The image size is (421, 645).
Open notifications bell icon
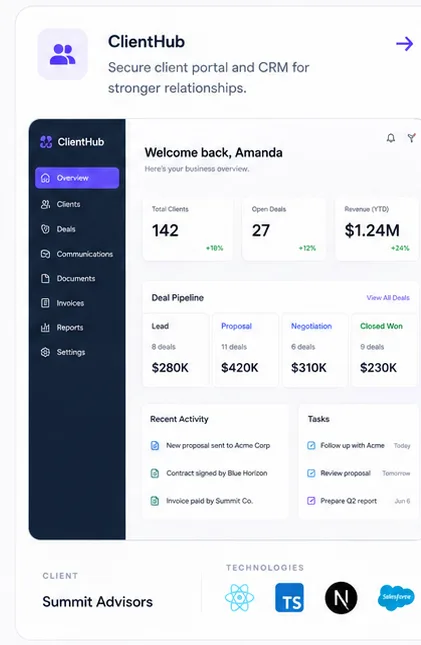coord(391,138)
